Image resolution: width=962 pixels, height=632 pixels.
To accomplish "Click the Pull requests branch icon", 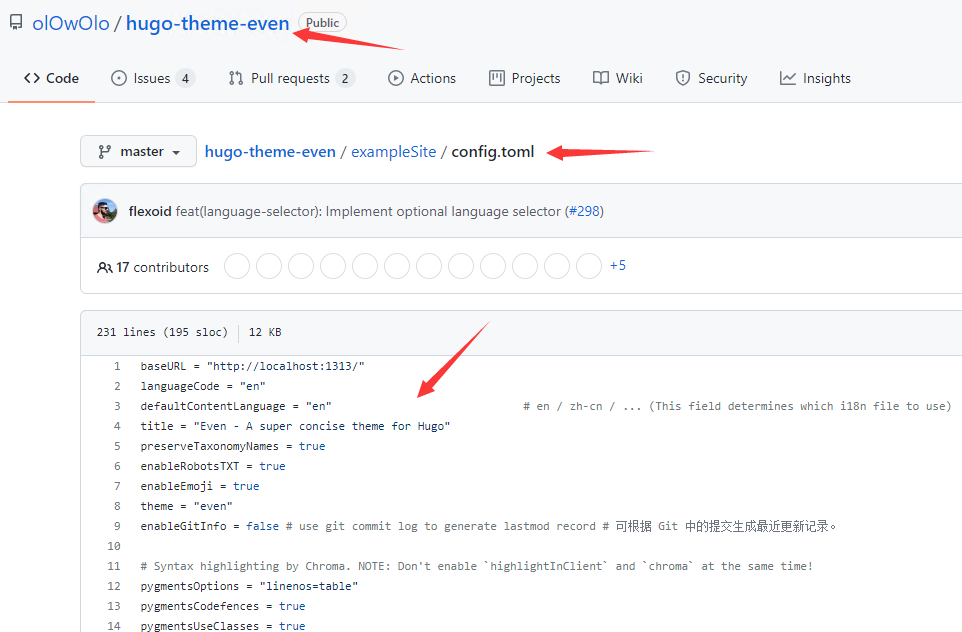I will pyautogui.click(x=236, y=79).
